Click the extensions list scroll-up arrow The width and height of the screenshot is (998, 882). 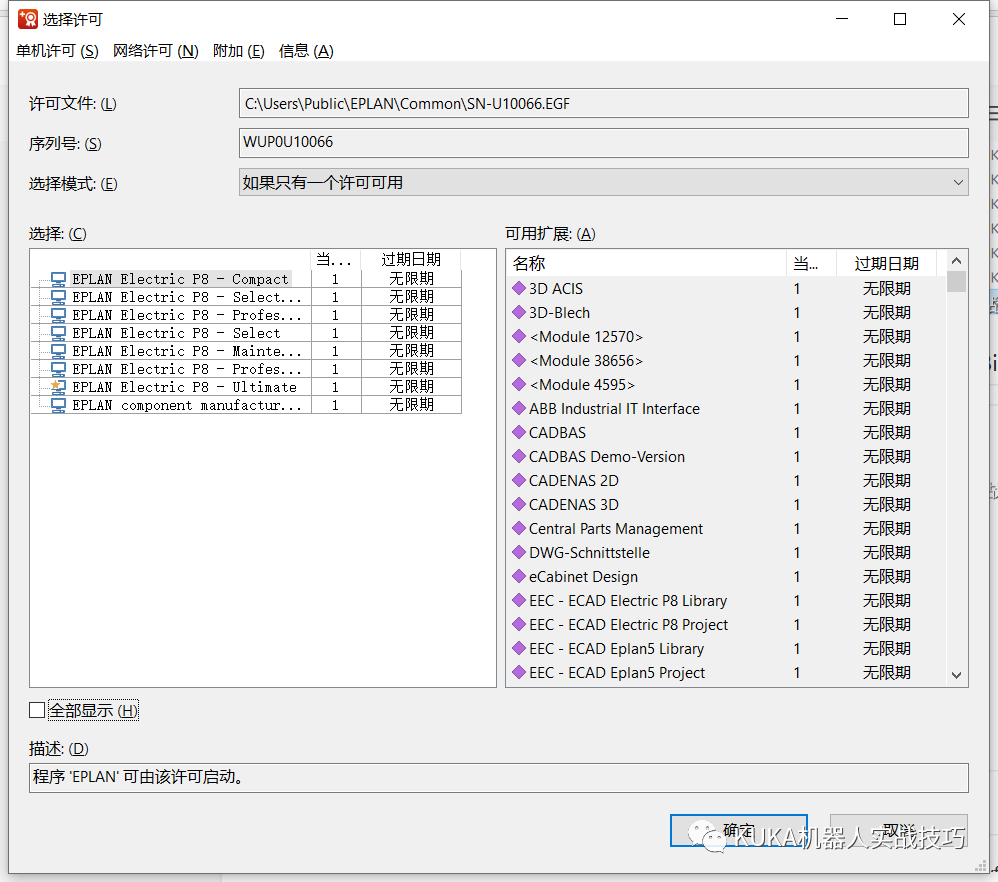click(956, 261)
